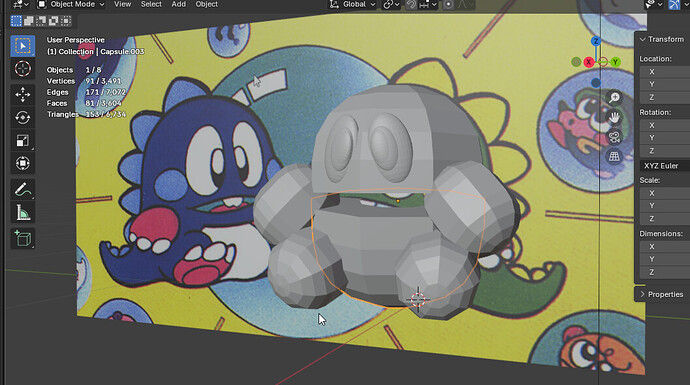Click the blue Z axis gizmo ball
This screenshot has height=385, width=690.
[596, 41]
